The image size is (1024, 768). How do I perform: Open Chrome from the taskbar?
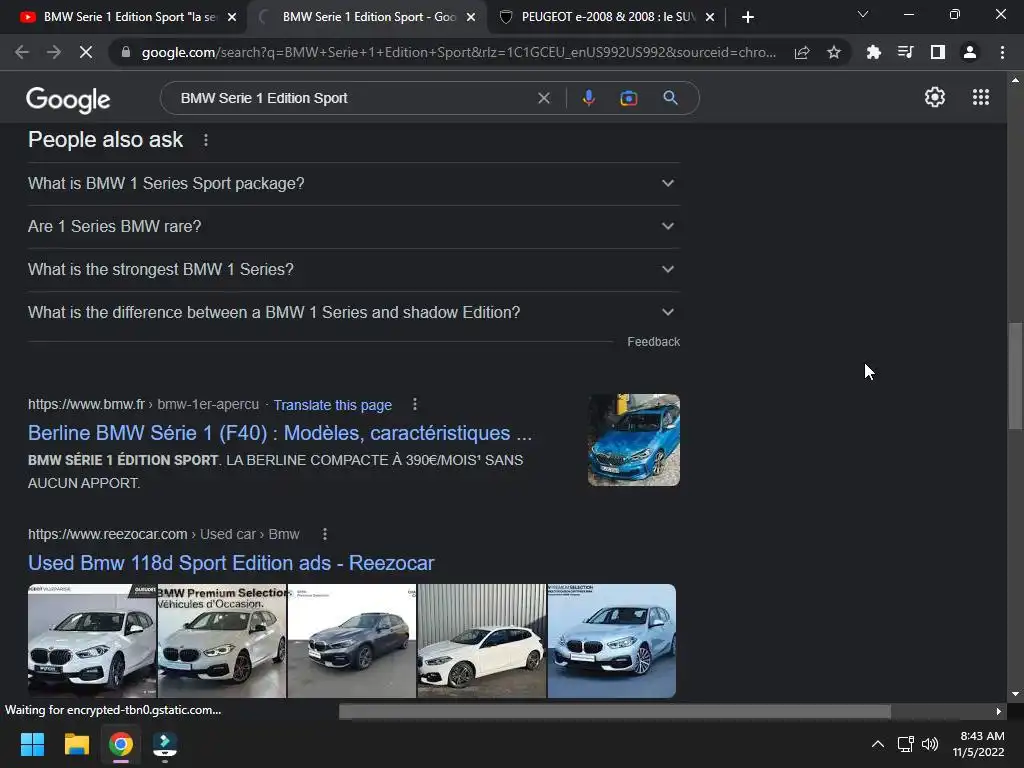tap(121, 744)
